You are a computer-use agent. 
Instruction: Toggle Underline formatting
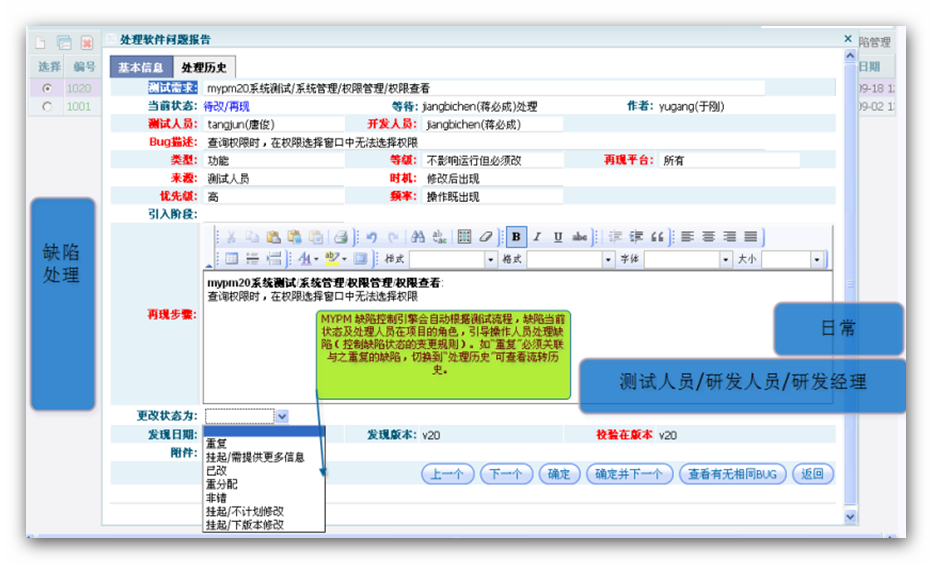tap(558, 237)
